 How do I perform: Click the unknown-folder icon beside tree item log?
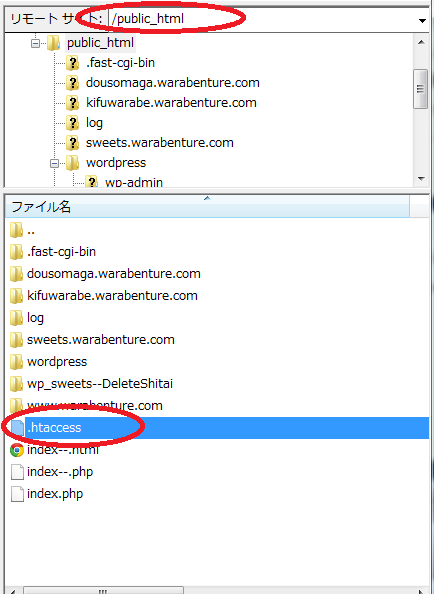point(72,123)
